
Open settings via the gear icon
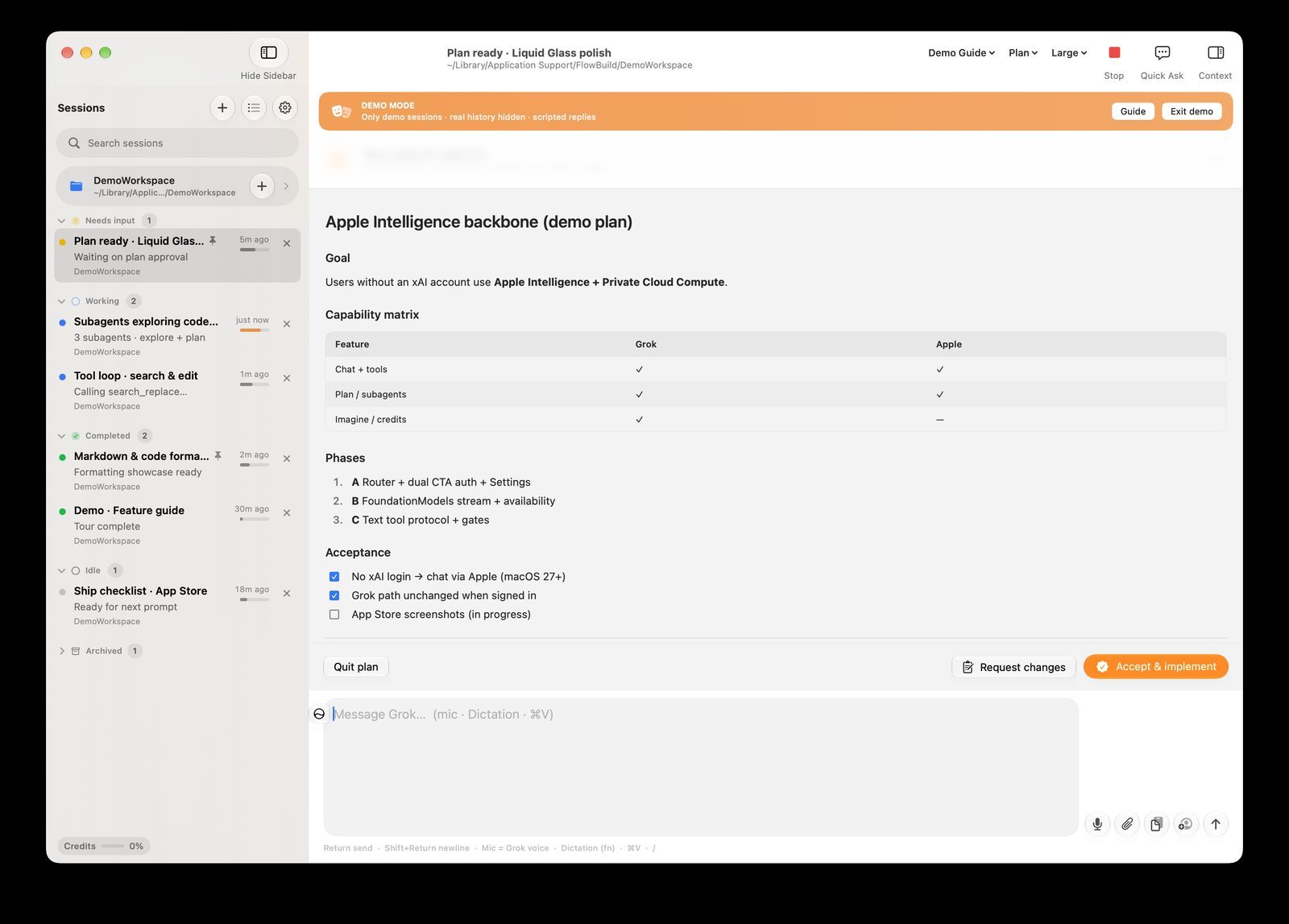tap(285, 108)
